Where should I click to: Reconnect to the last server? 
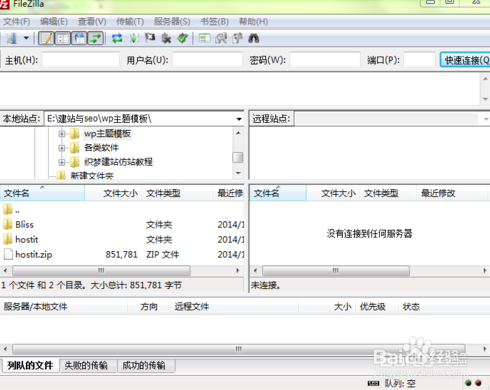point(182,38)
